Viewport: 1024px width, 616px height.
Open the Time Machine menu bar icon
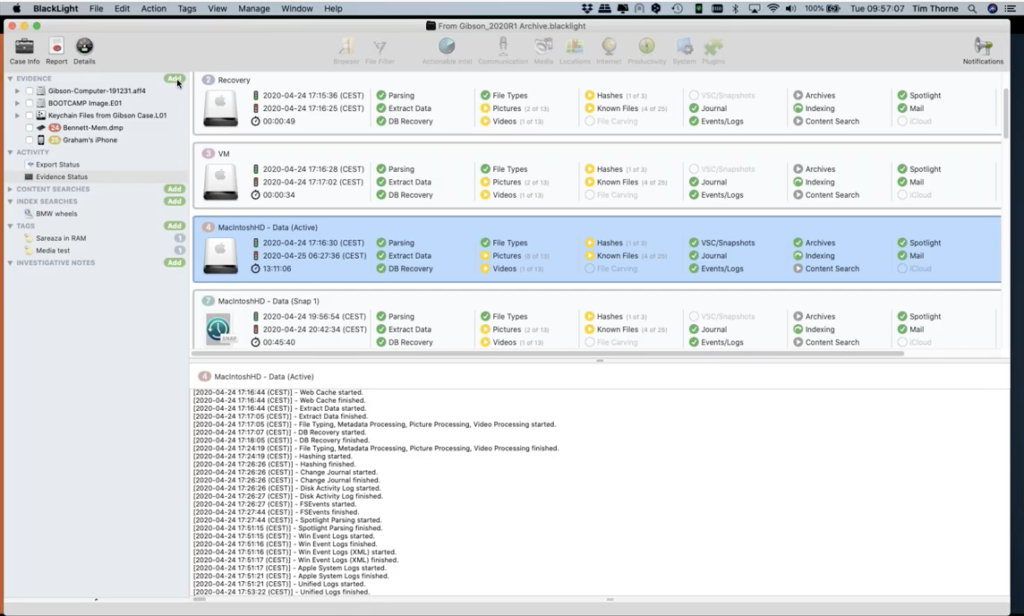677,8
